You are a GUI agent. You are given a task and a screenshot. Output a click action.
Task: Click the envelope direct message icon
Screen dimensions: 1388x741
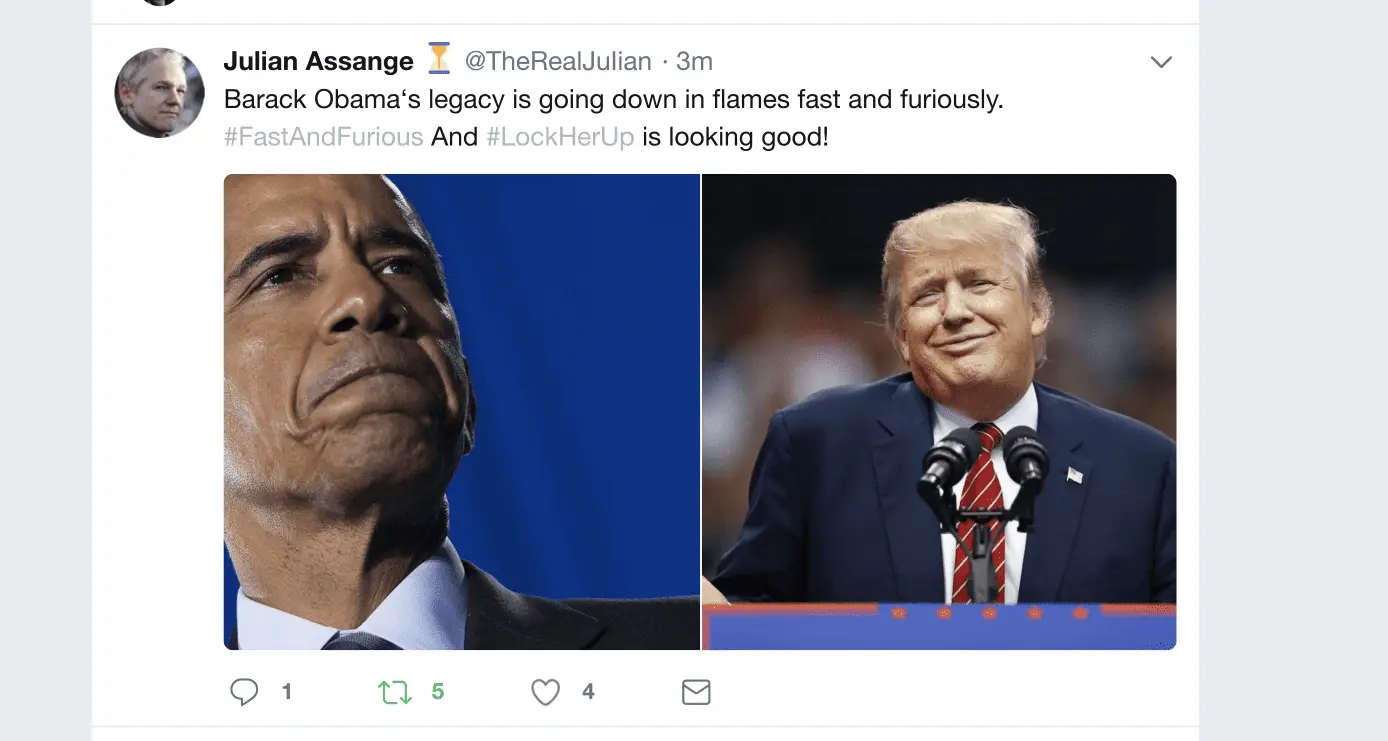(x=696, y=692)
